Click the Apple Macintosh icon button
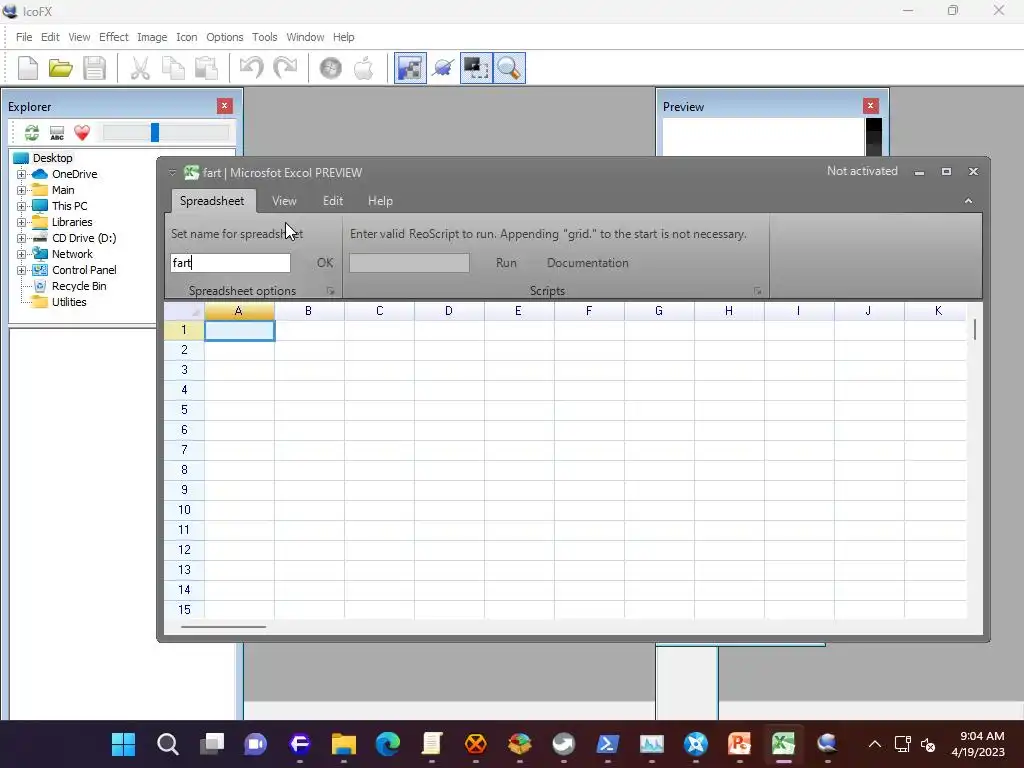1024x768 pixels. 364,68
